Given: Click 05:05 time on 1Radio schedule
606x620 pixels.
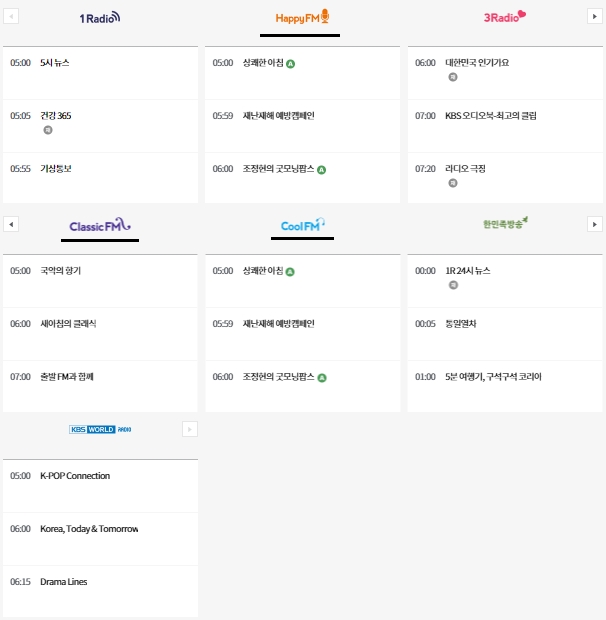Looking at the screenshot, I should 20,116.
